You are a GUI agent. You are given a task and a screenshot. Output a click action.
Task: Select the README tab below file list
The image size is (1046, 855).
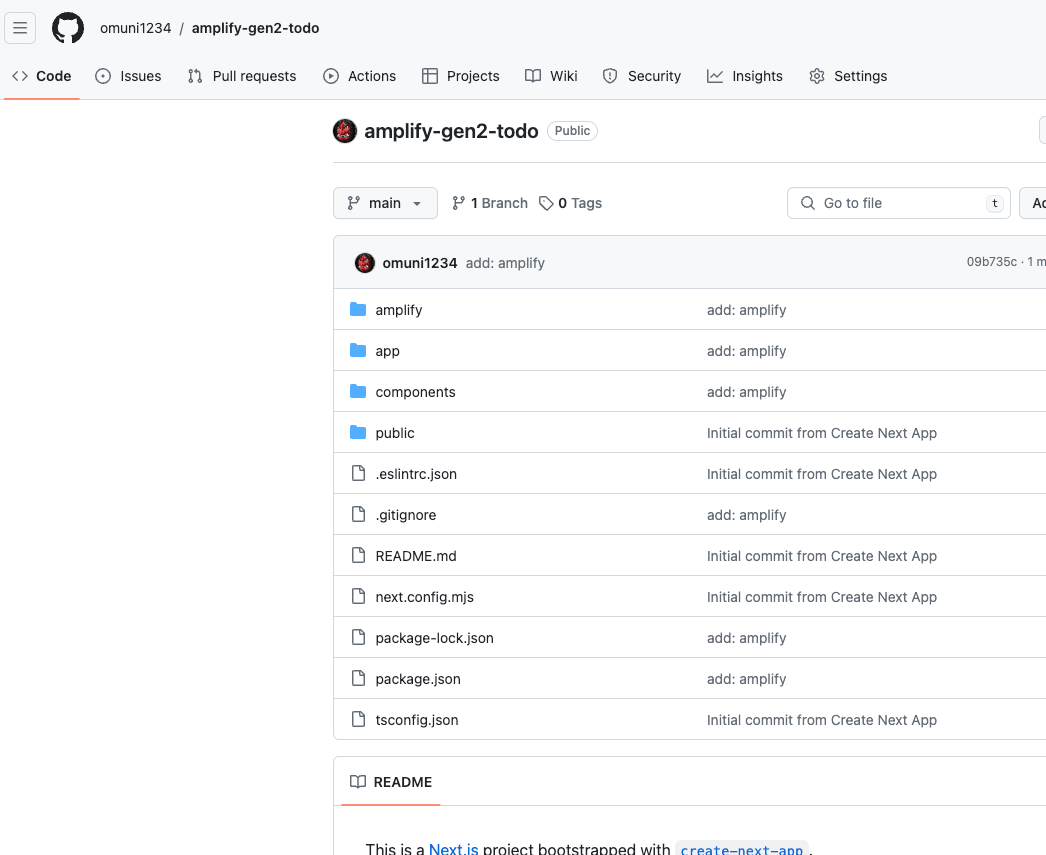pos(391,782)
